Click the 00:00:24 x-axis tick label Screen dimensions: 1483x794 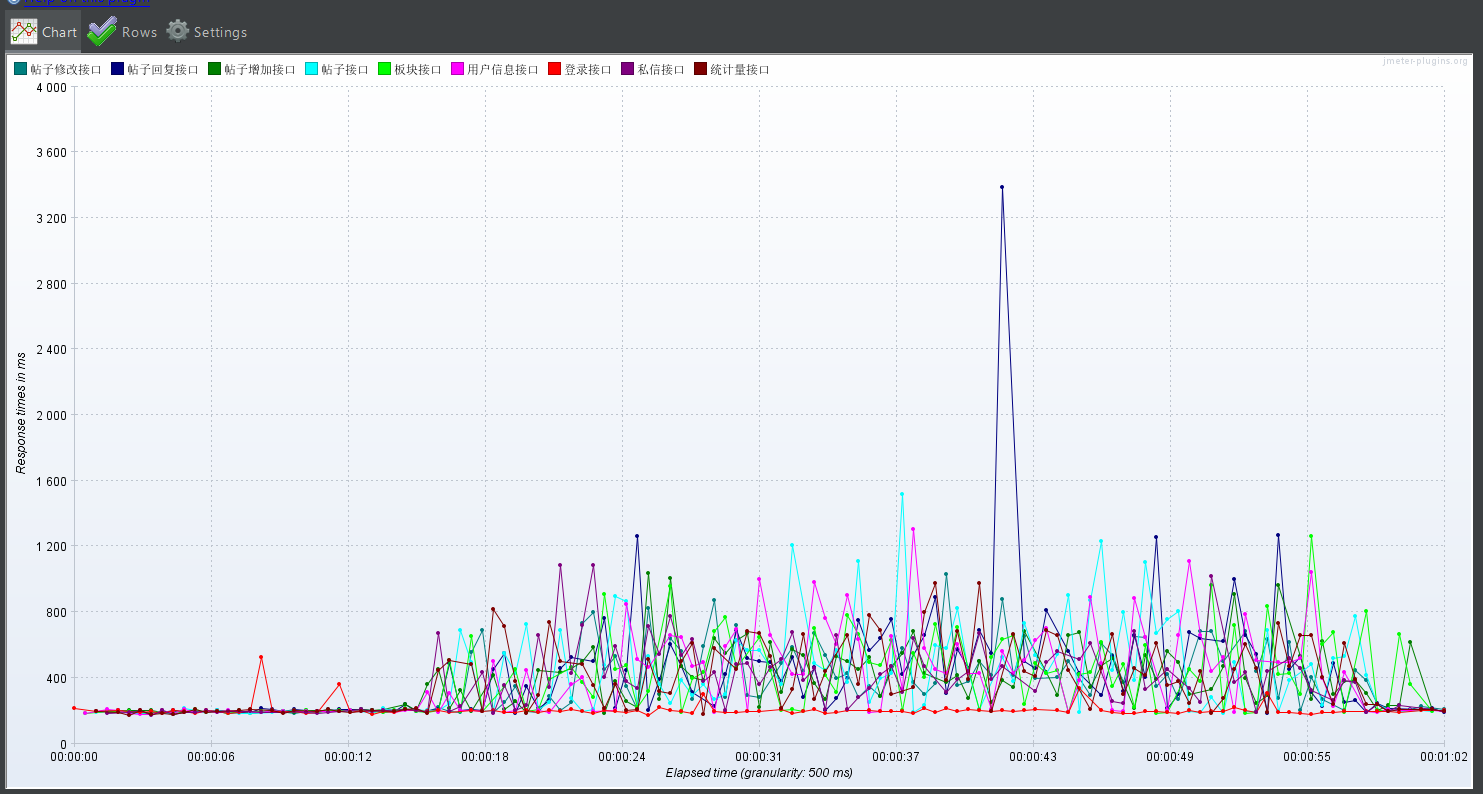[622, 757]
